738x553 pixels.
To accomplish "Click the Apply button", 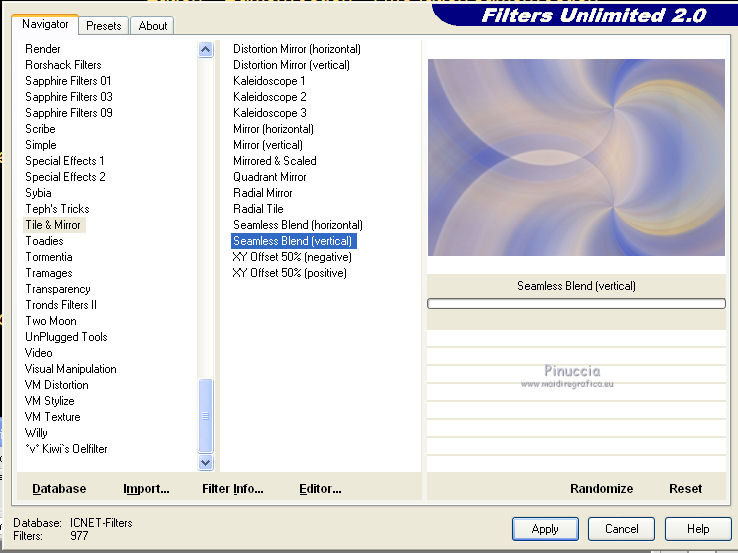I will click(545, 529).
